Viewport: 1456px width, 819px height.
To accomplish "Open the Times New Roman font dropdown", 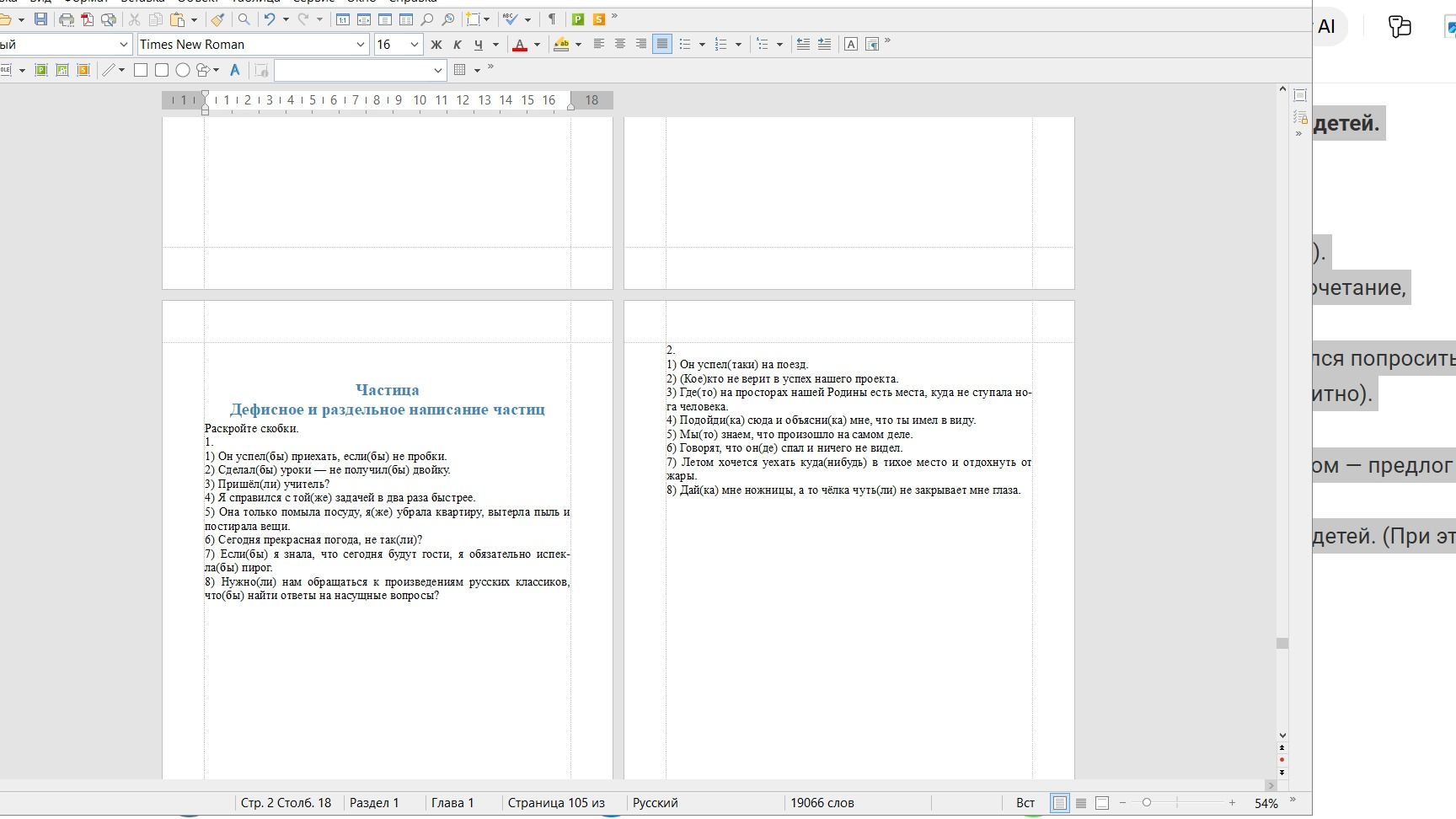I will [x=361, y=45].
